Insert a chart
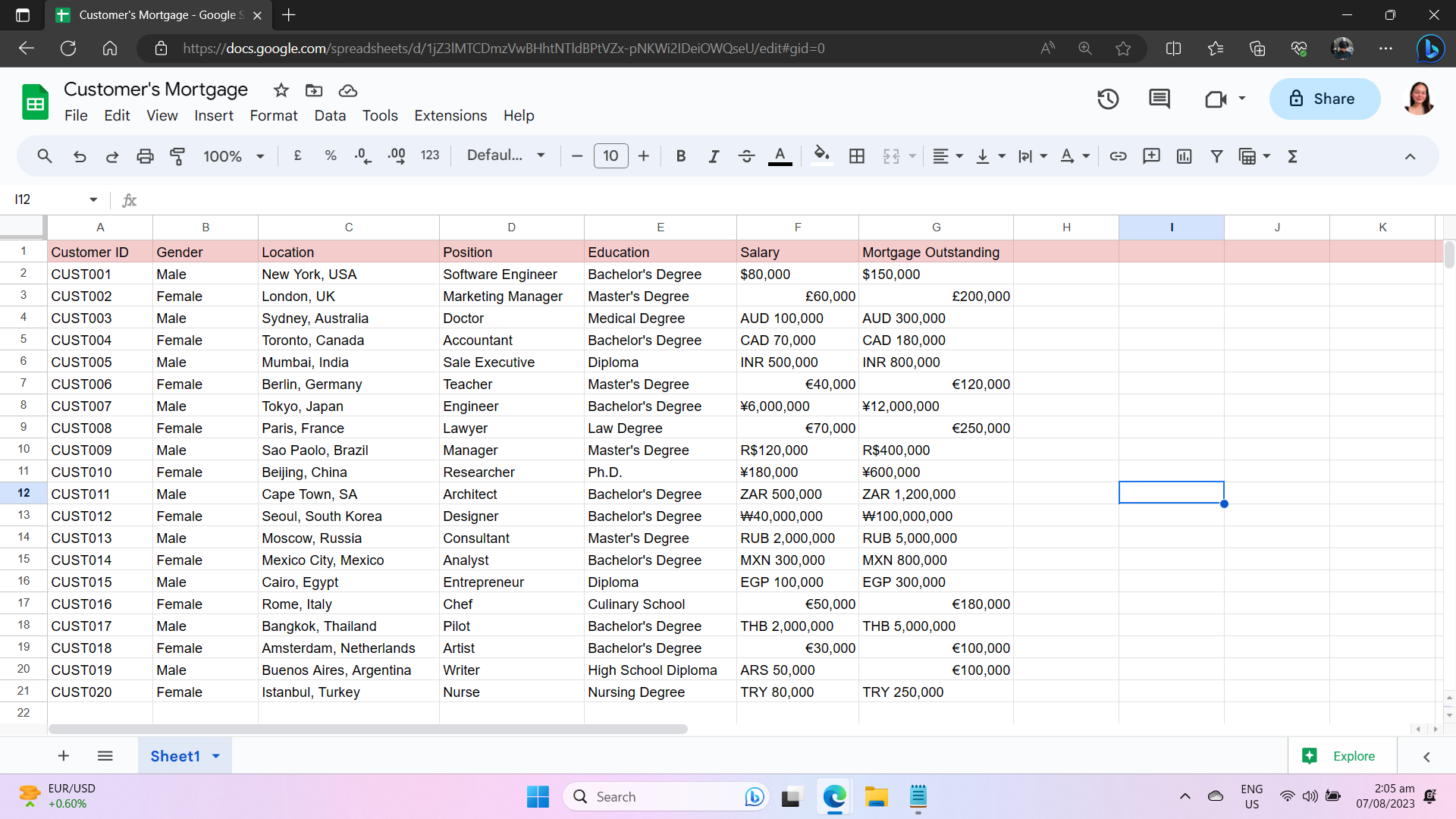The width and height of the screenshot is (1456, 819). pos(1184,156)
